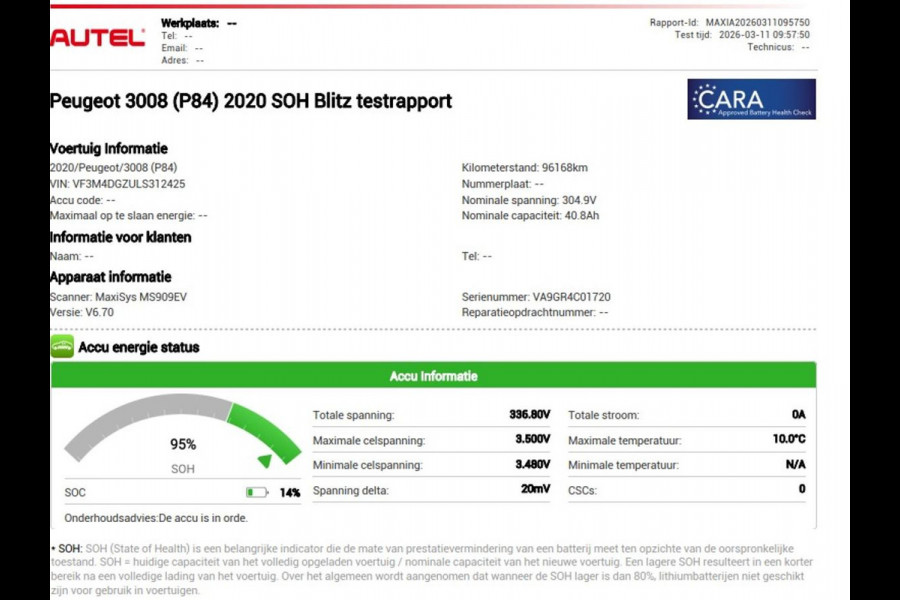Click the Totale spanning value 336.80V

coord(529,415)
